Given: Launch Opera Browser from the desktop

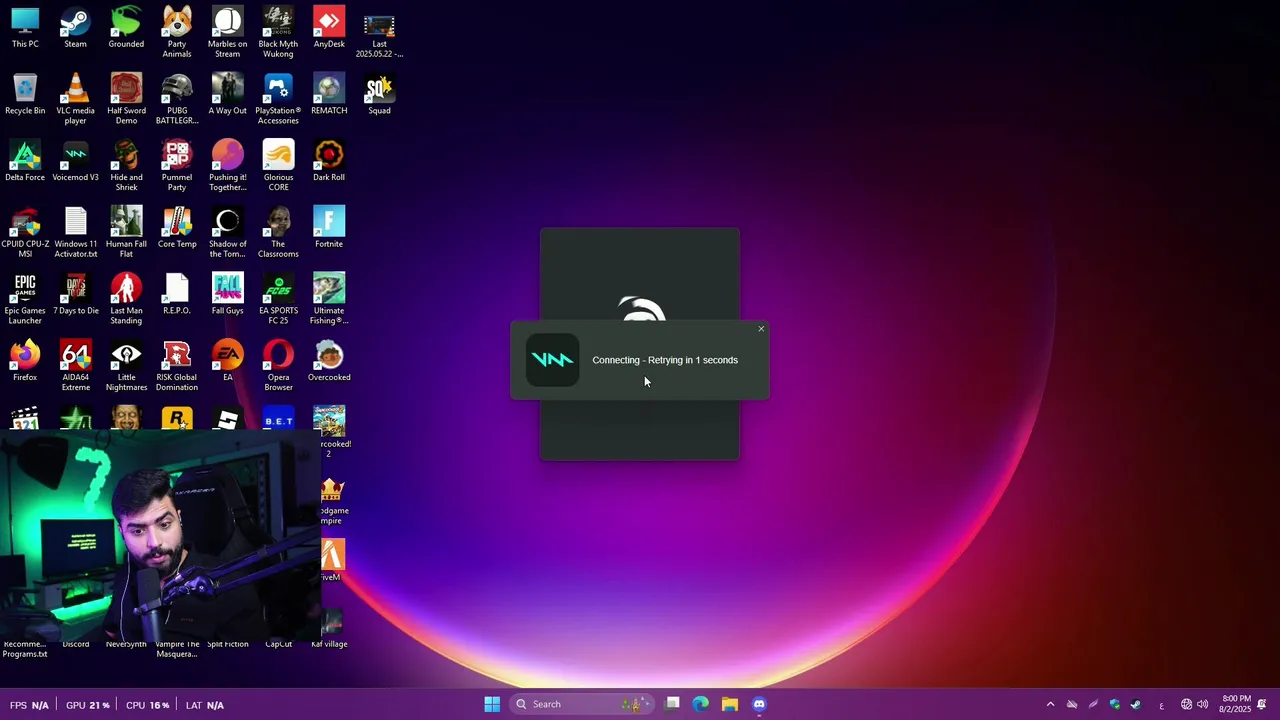Looking at the screenshot, I should tap(278, 365).
